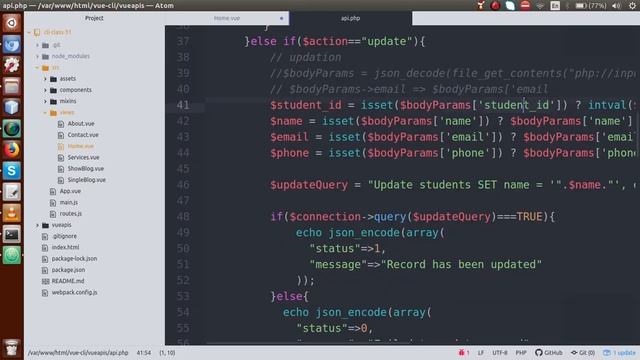Open the system settings gear in top bar

(632, 5)
